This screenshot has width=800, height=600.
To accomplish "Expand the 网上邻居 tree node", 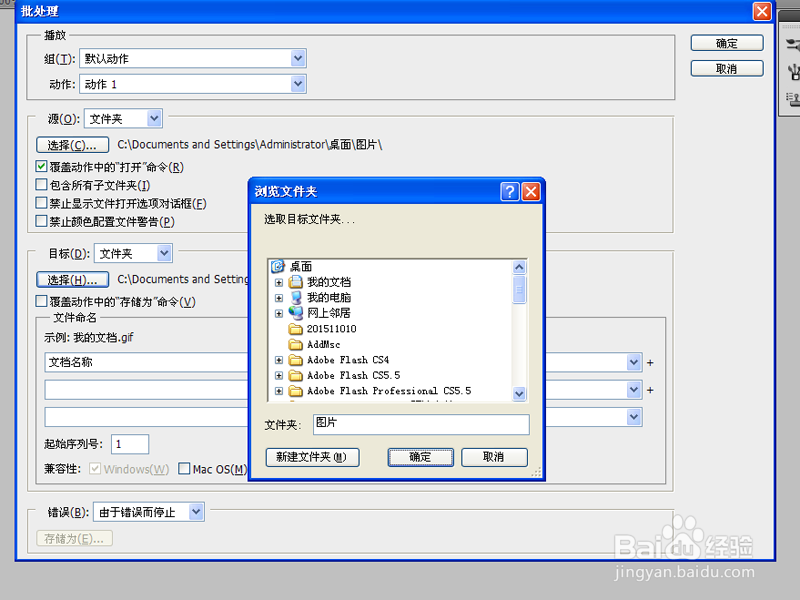I will pyautogui.click(x=279, y=313).
